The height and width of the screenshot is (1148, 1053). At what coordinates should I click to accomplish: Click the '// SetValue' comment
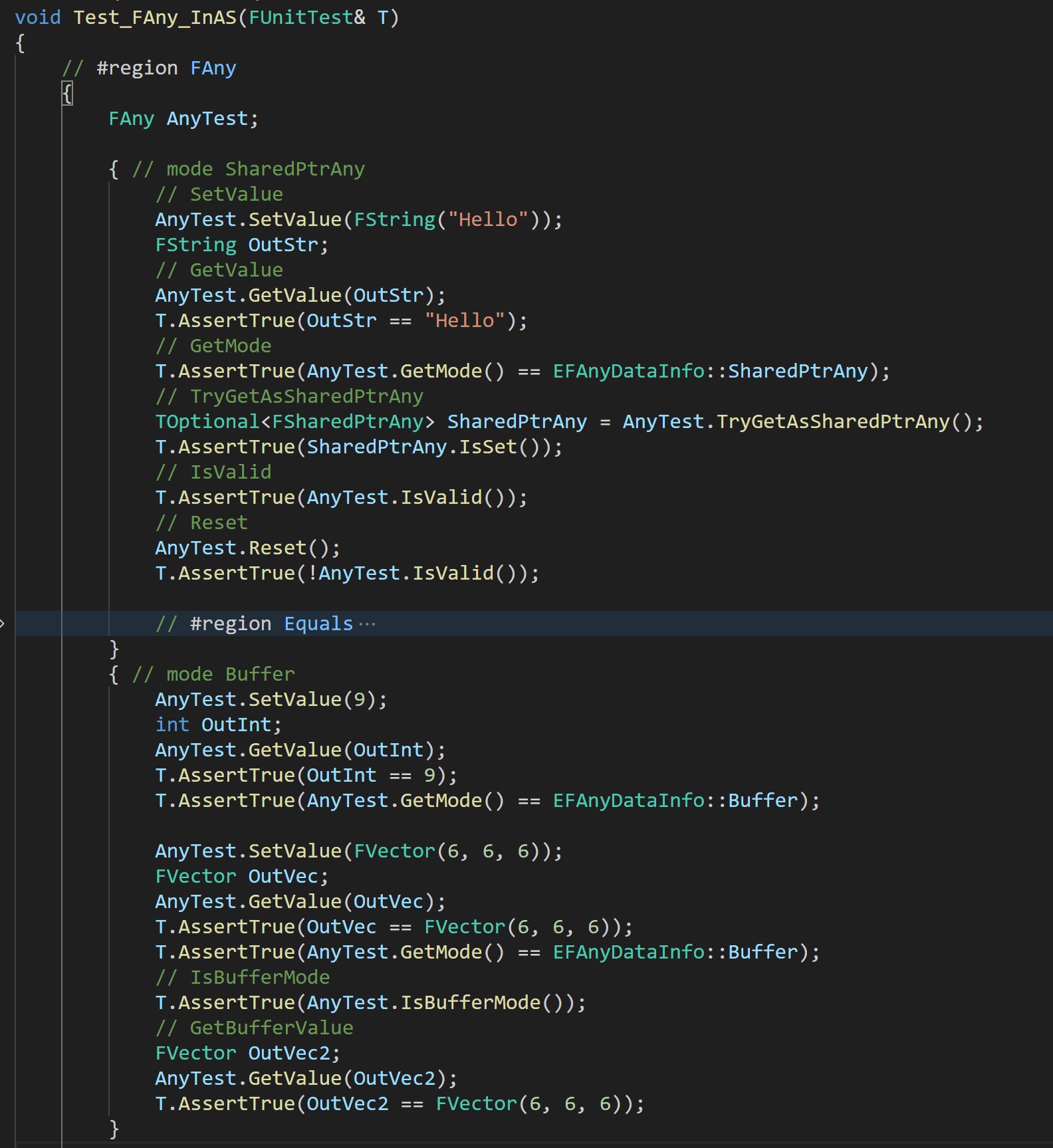(x=219, y=194)
